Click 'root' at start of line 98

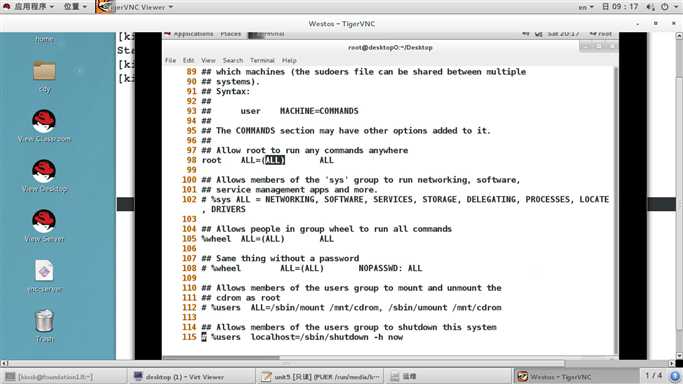212,160
